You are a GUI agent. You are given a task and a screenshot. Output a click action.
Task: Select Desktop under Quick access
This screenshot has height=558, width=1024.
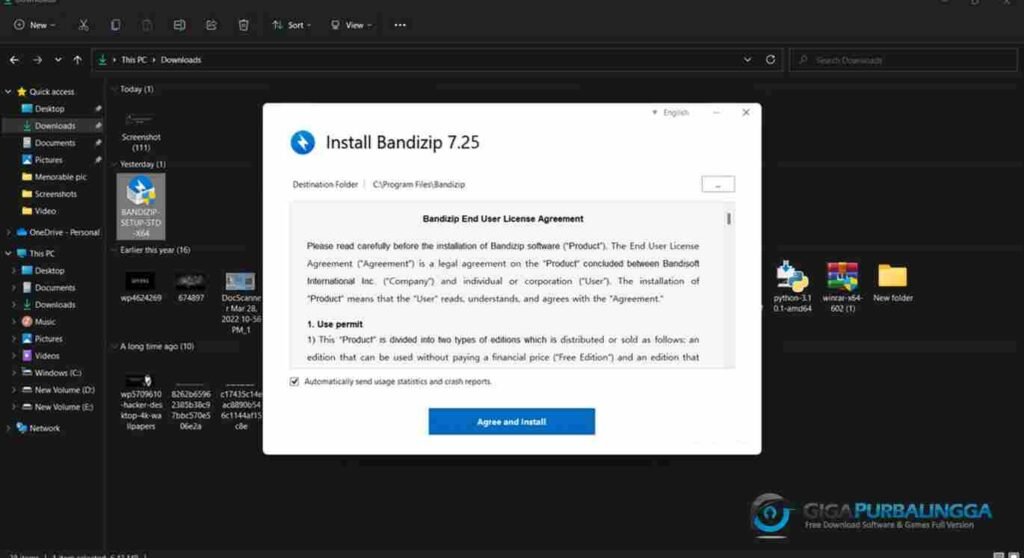coord(50,108)
